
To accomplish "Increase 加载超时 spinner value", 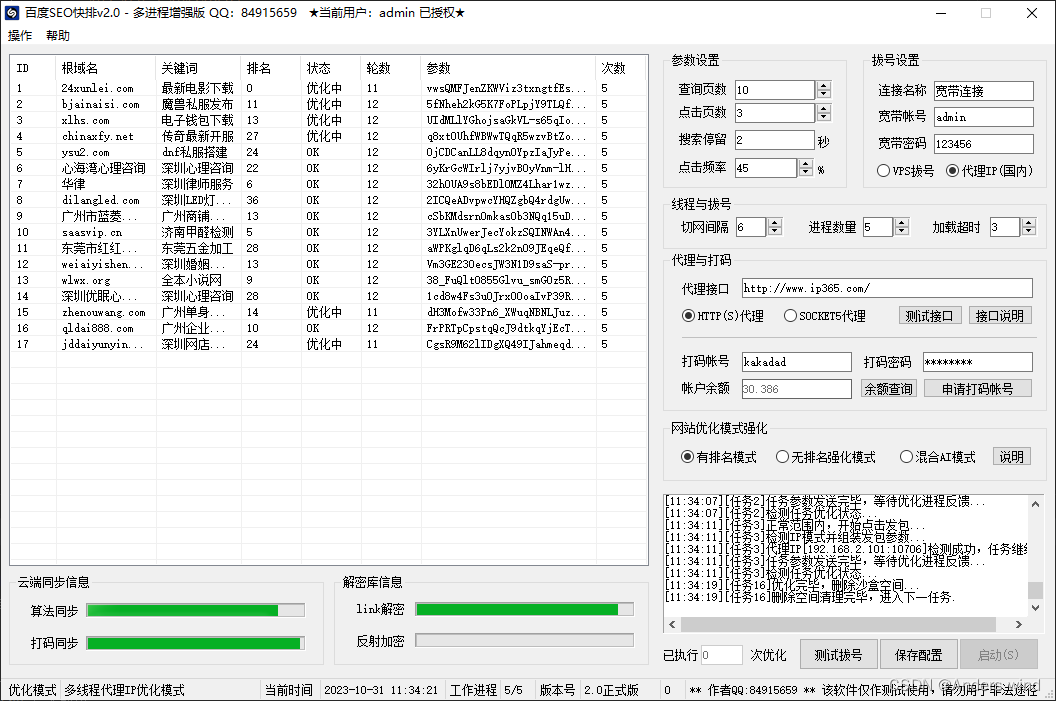I will (x=1028, y=223).
